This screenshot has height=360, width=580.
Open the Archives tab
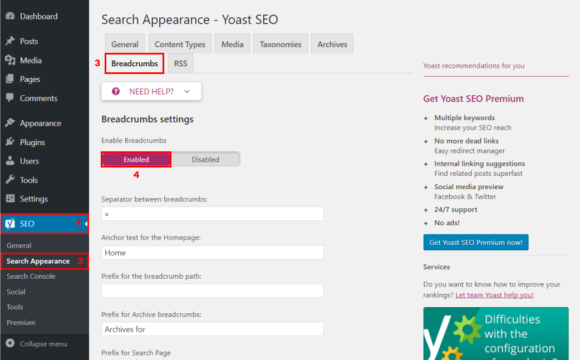[332, 44]
